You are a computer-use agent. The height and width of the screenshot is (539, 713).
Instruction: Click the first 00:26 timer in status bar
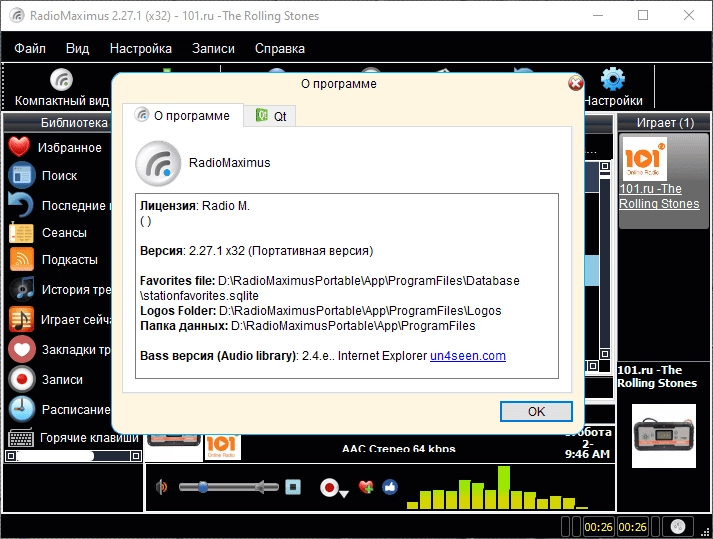click(598, 527)
